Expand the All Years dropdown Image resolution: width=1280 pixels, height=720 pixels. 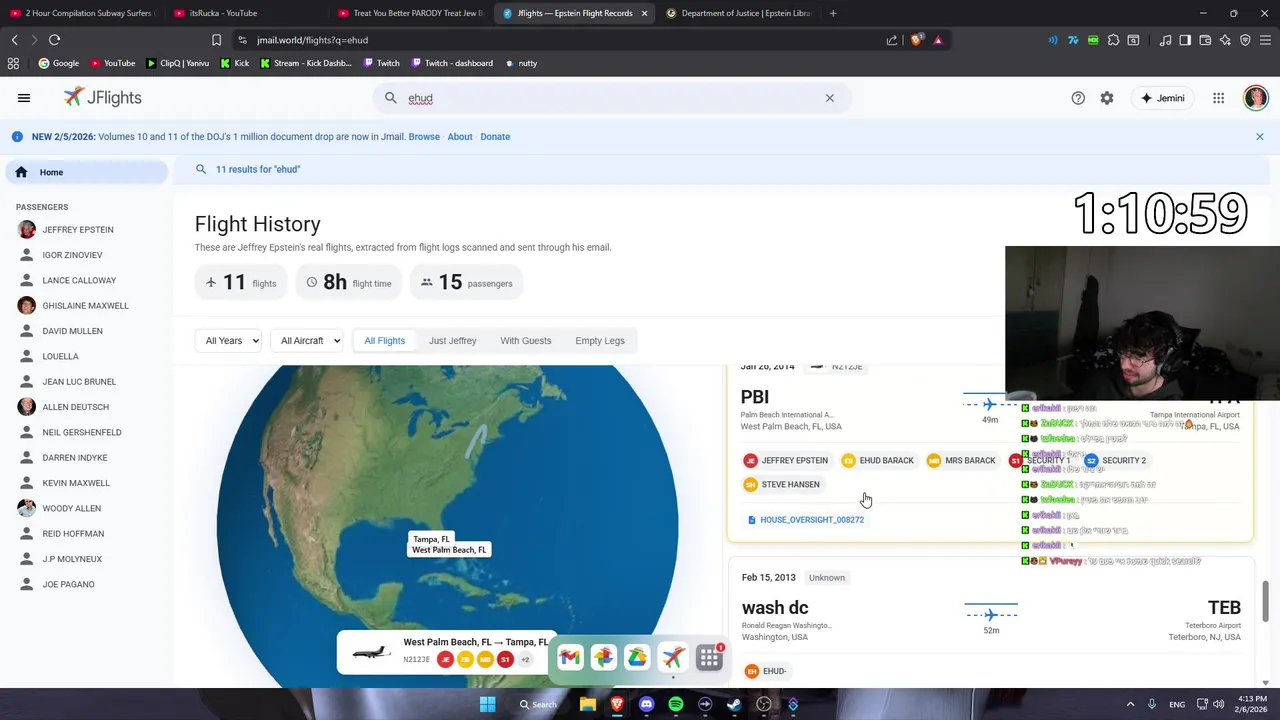pyautogui.click(x=228, y=341)
